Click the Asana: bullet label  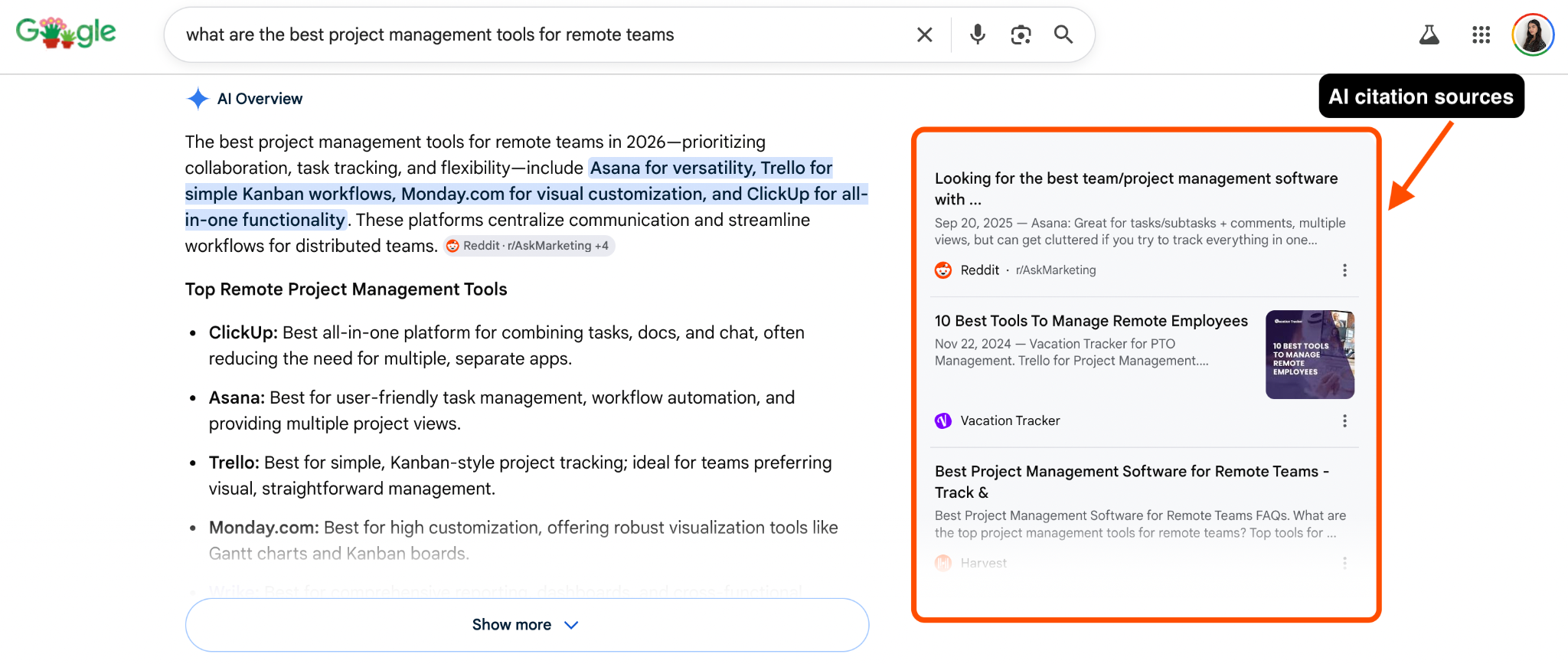pyautogui.click(x=237, y=398)
